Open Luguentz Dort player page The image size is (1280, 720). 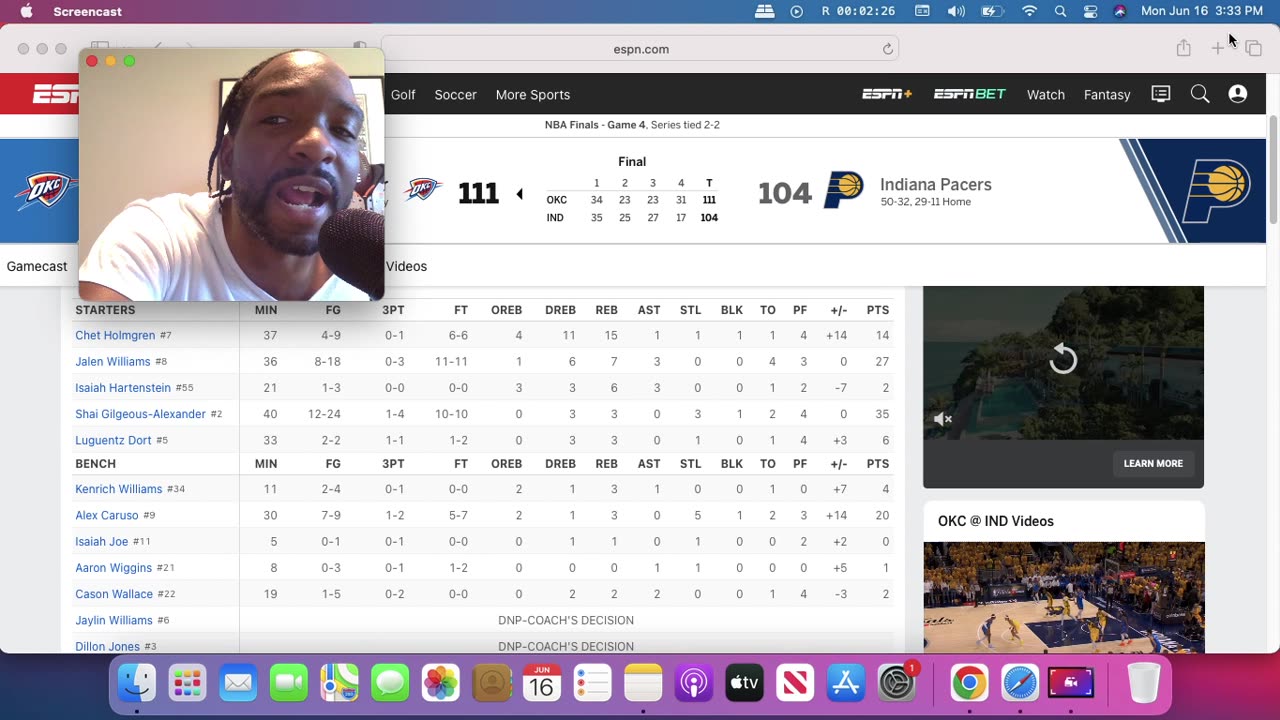(113, 440)
